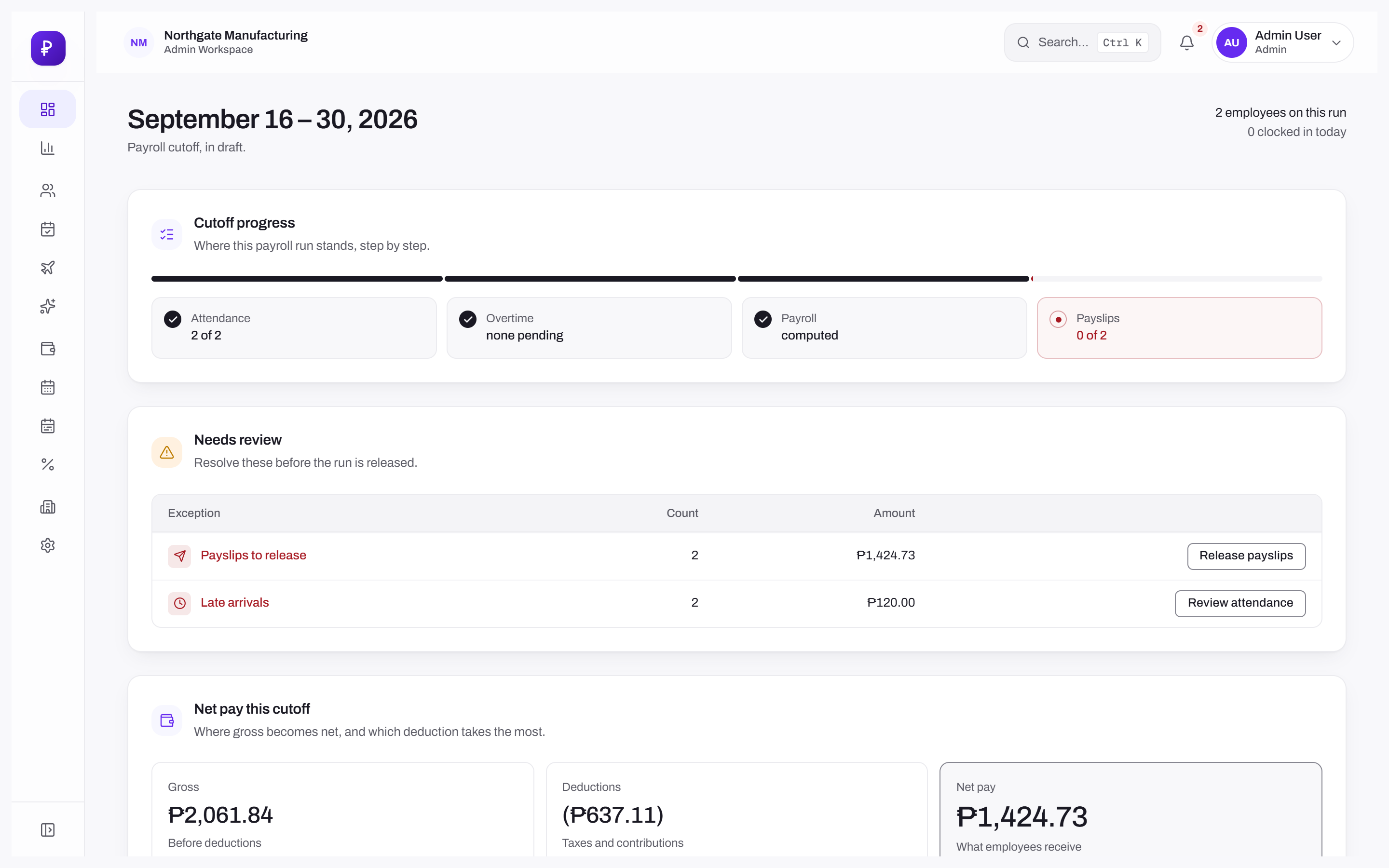Open the Payslips to release link
Image resolution: width=1389 pixels, height=868 pixels.
(253, 555)
